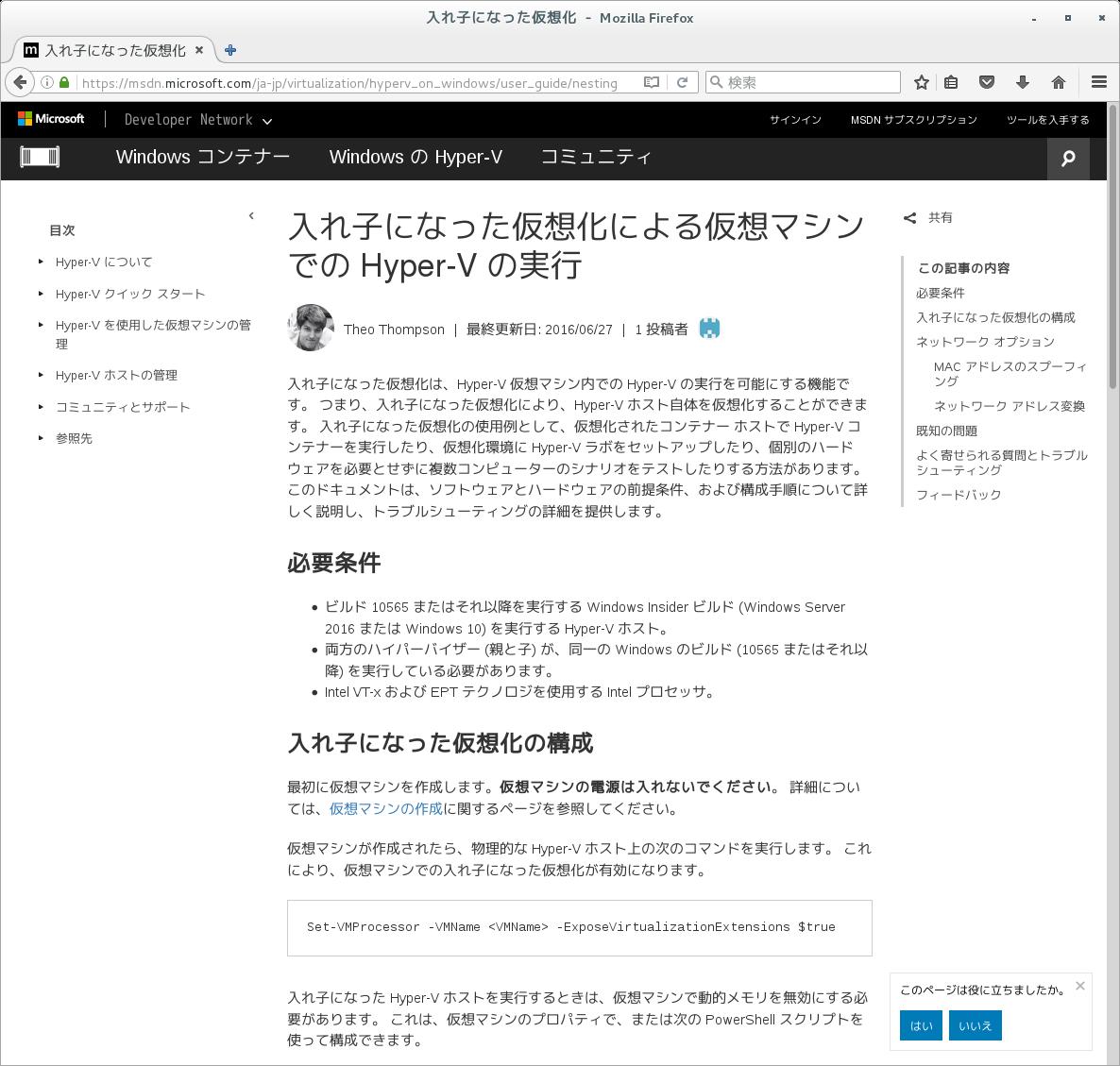Expand 参照先 section
Screen dimensions: 1120x1066
pyautogui.click(x=41, y=438)
